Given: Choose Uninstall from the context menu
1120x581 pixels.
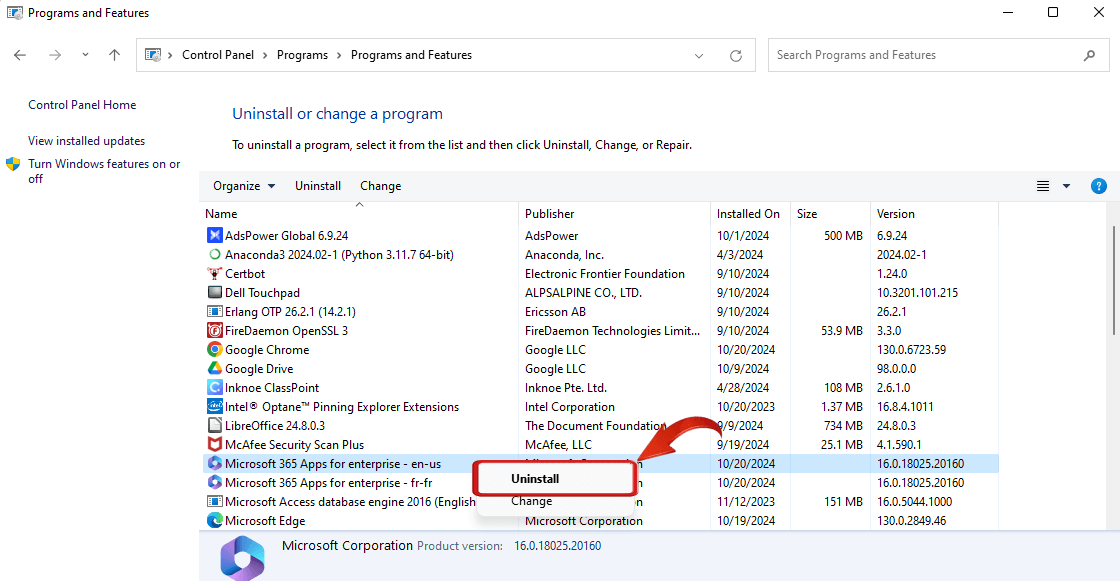Looking at the screenshot, I should pyautogui.click(x=535, y=479).
